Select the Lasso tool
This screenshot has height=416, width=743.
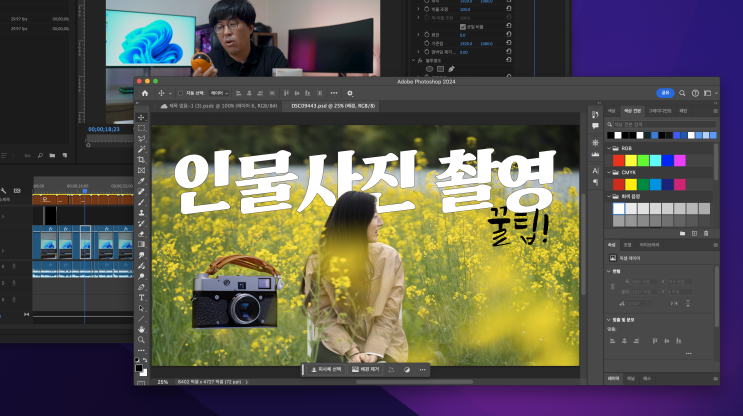(x=141, y=138)
